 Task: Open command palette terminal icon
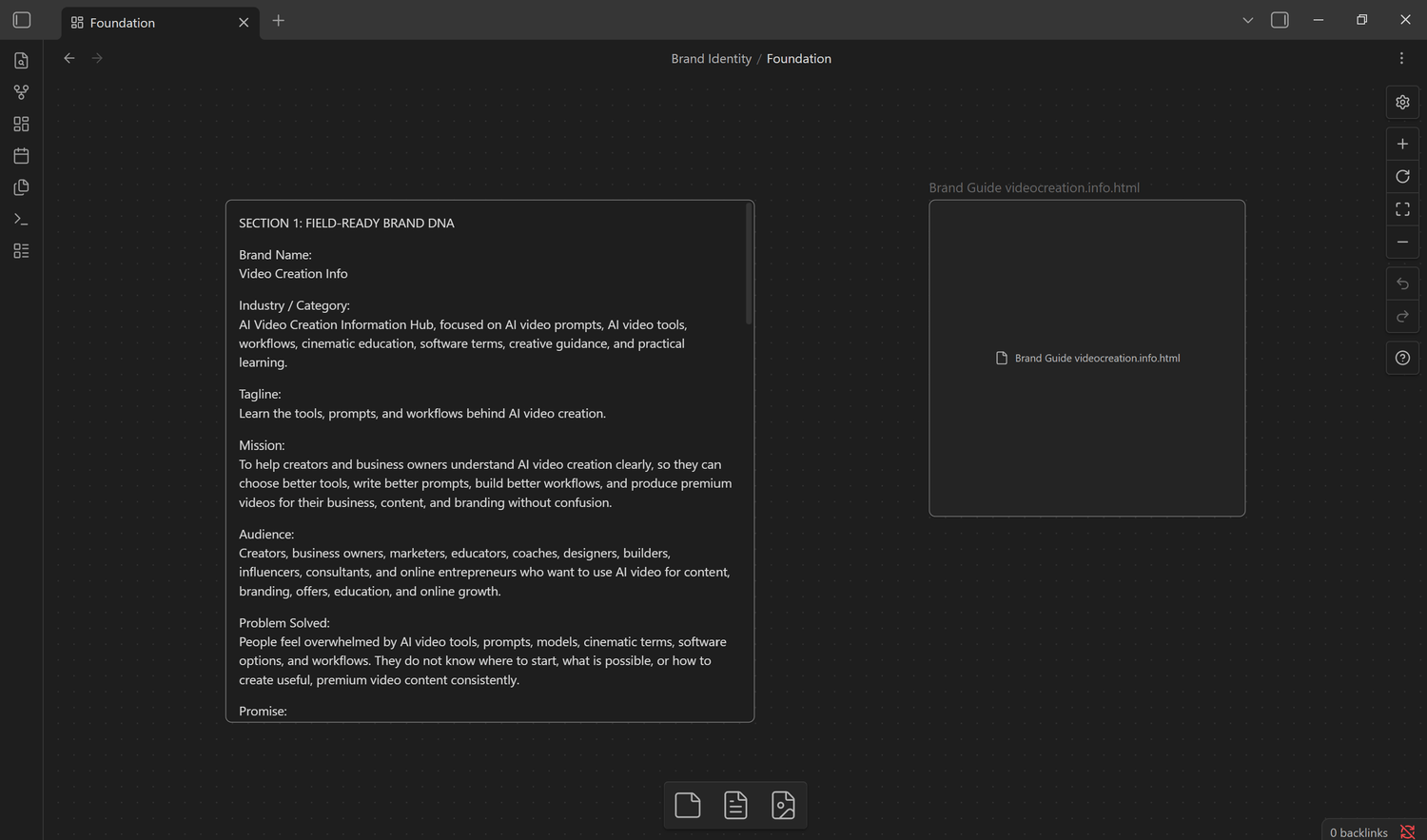tap(21, 219)
